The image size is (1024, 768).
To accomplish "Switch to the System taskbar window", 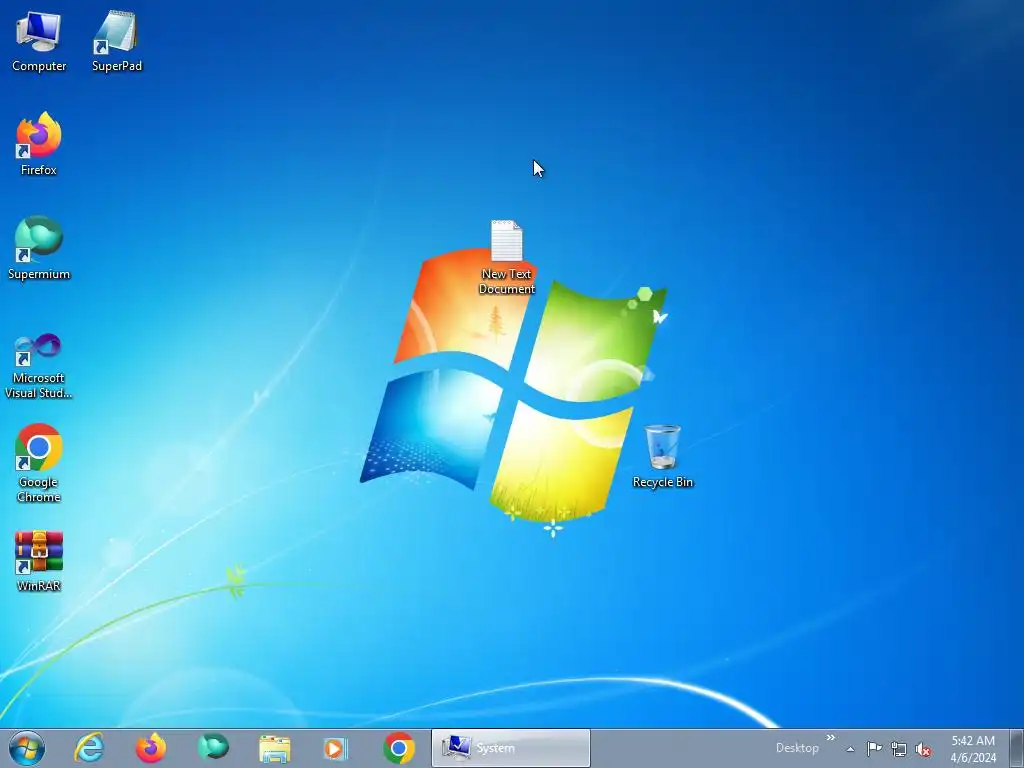I will (x=511, y=748).
